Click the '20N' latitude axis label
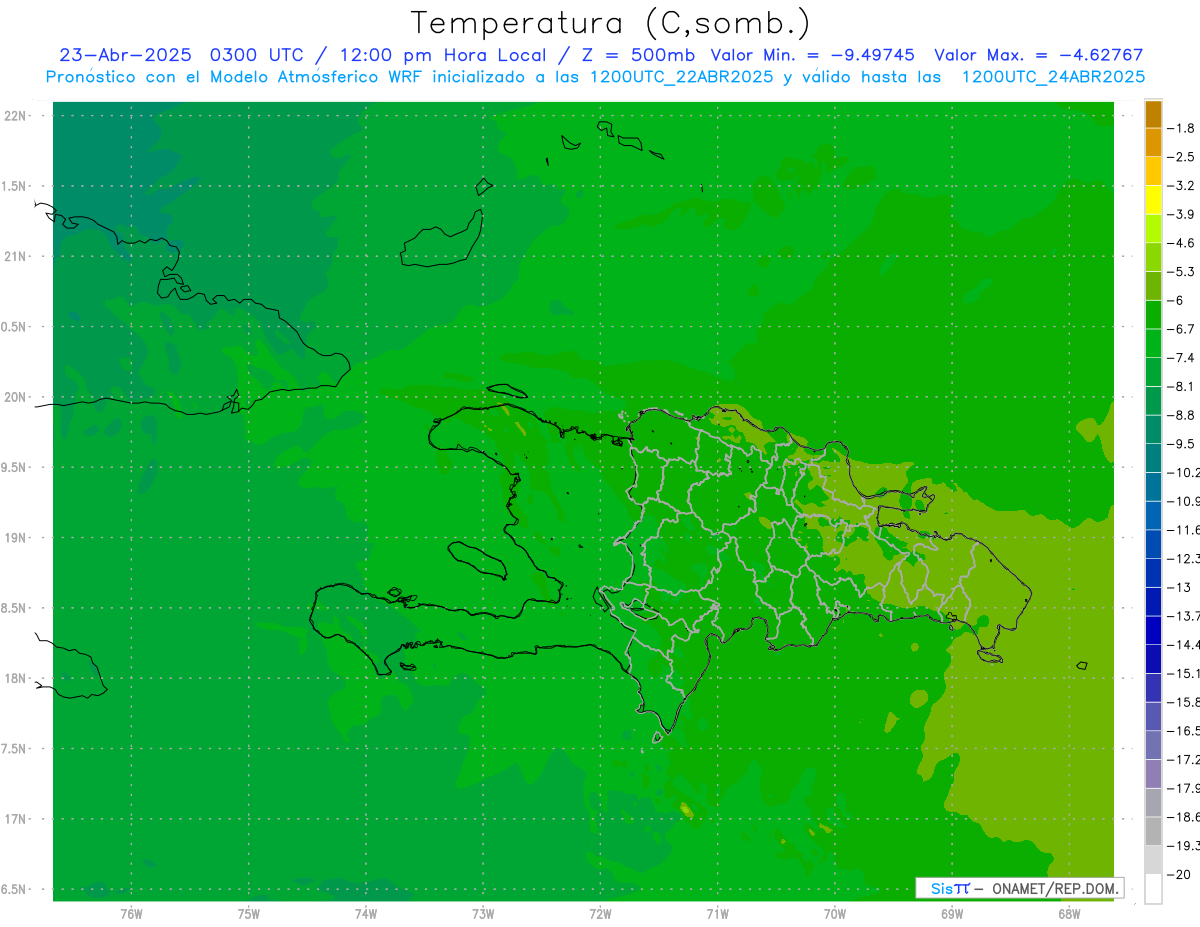Image resolution: width=1200 pixels, height=927 pixels. tap(17, 397)
